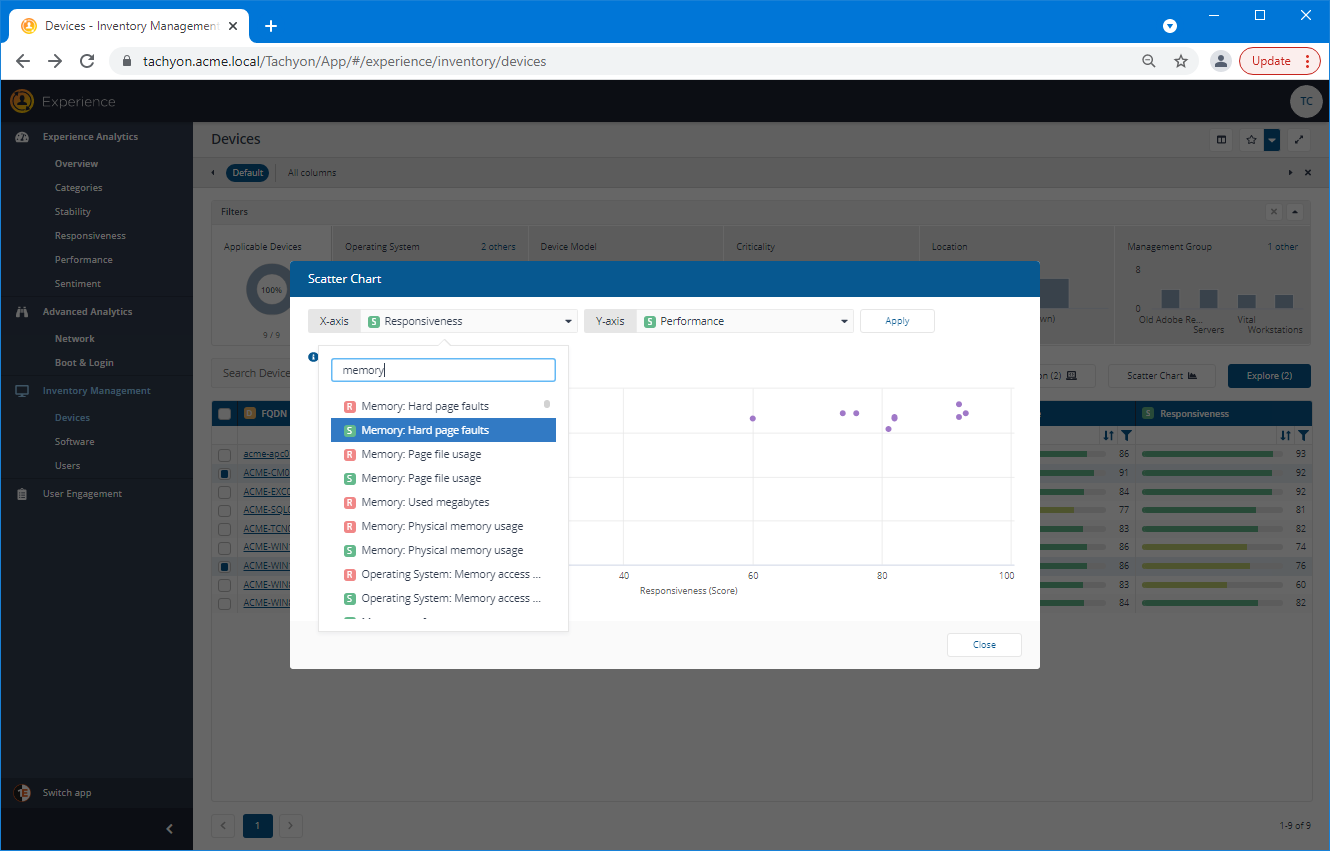The width and height of the screenshot is (1330, 851).
Task: Click the Experience app logo
Action: [x=22, y=101]
